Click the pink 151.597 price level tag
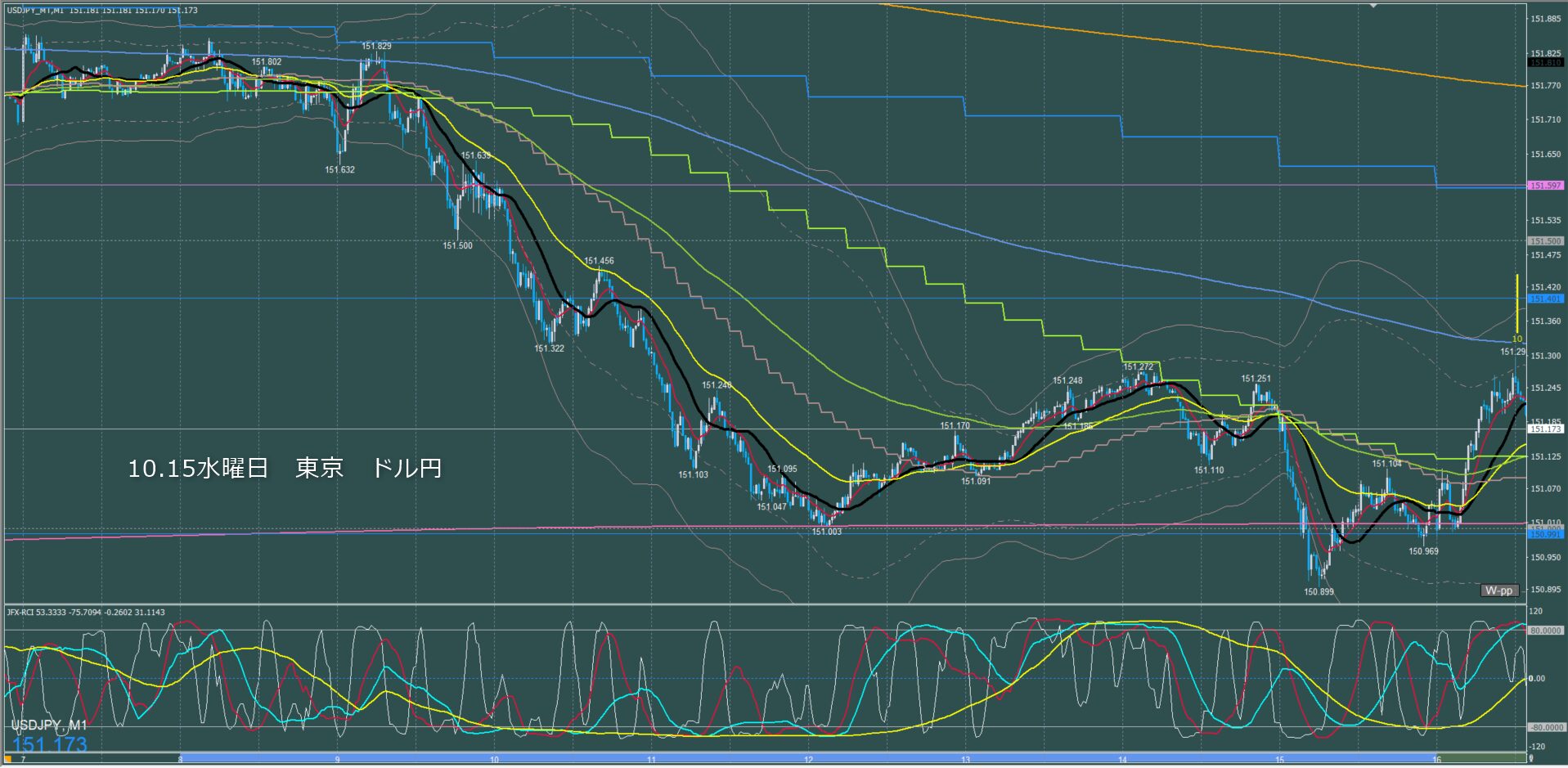This screenshot has width=1568, height=768. pos(1545,186)
